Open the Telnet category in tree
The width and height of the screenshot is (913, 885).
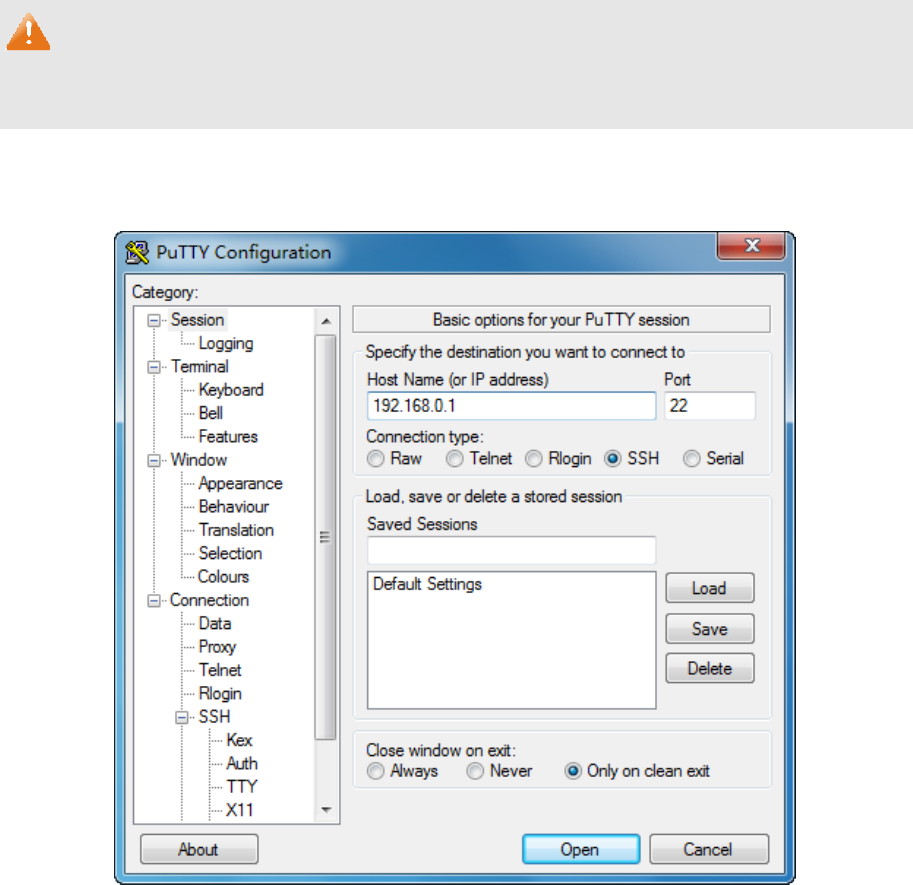point(220,670)
